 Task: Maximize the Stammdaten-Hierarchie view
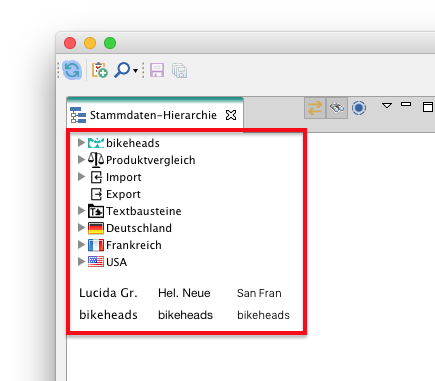pos(428,107)
